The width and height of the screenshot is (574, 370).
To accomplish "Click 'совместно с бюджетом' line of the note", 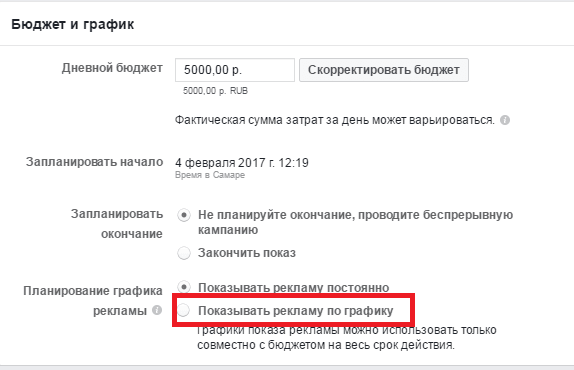I will click(x=326, y=345).
